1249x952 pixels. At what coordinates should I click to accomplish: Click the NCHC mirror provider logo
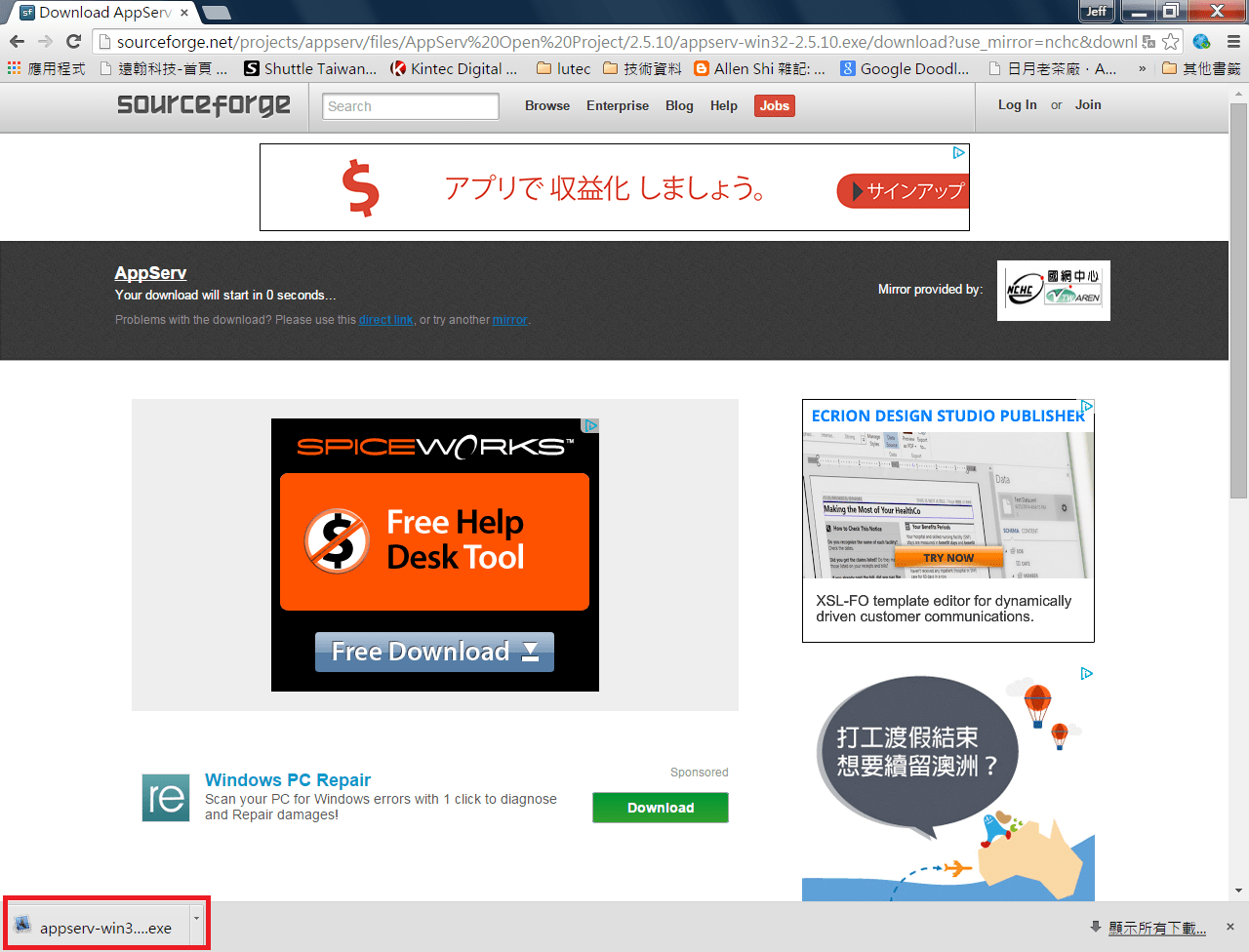(x=1054, y=291)
